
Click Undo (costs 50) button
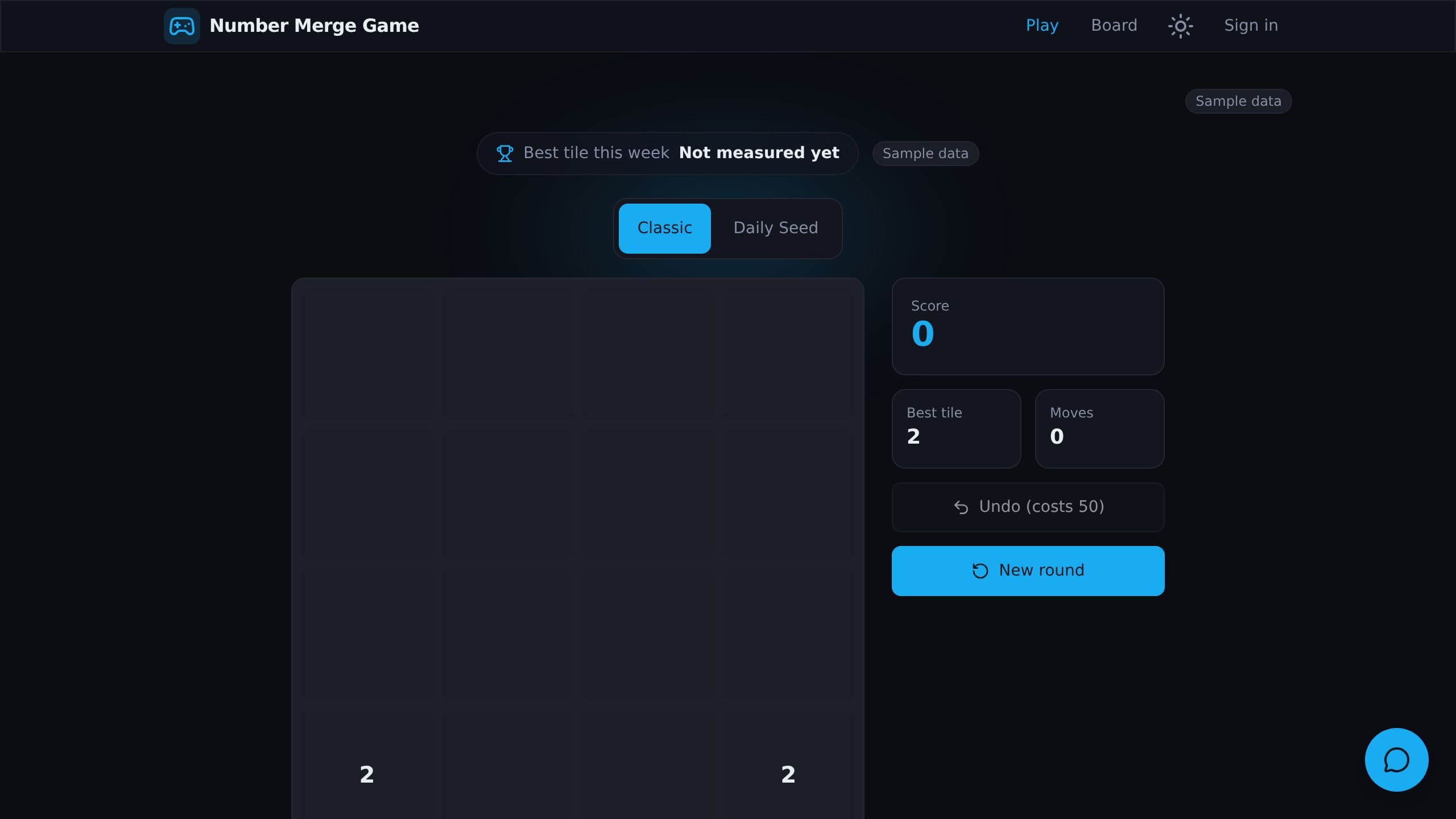point(1028,507)
